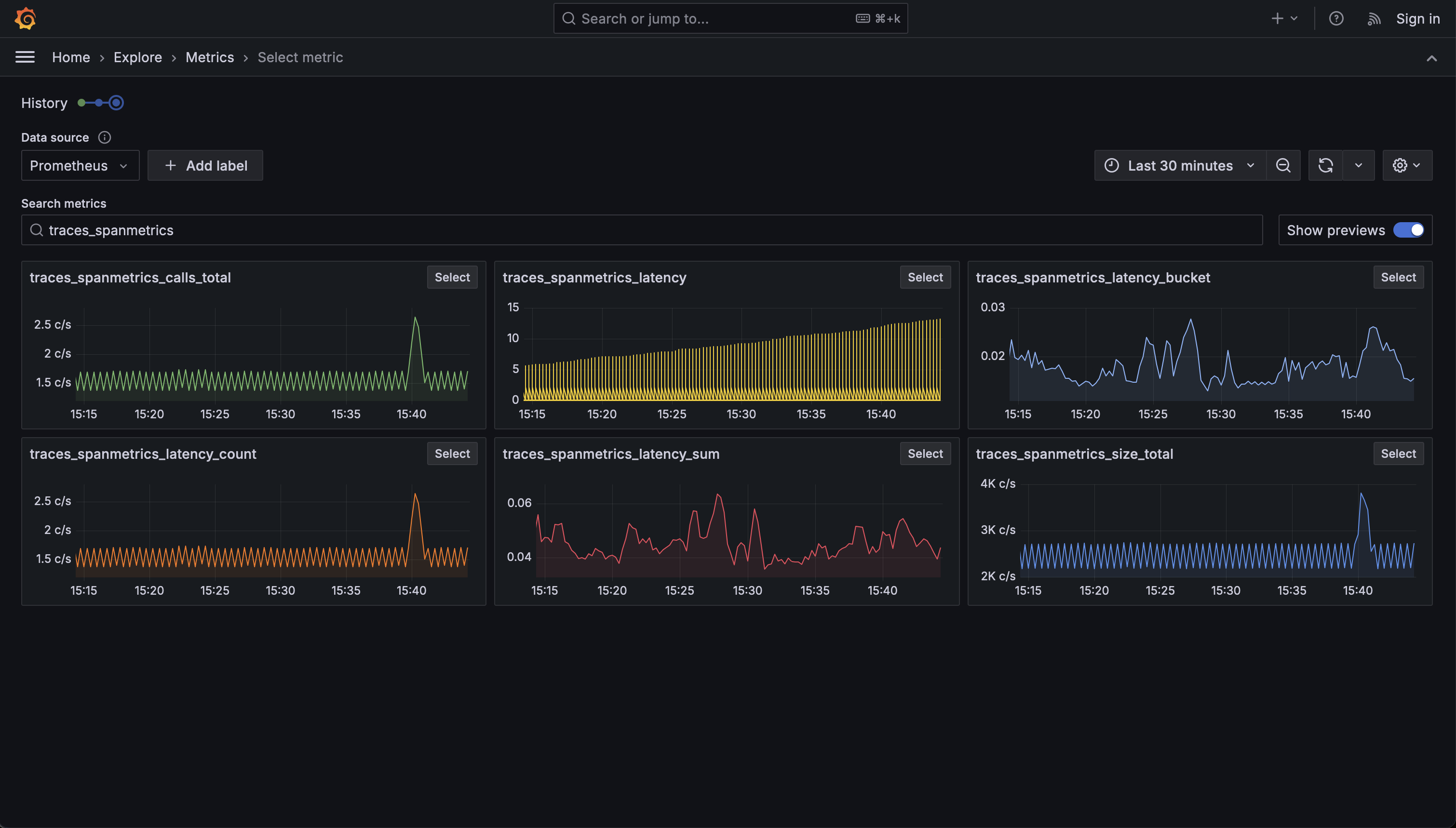Click the news feed icon near Sign in
This screenshot has width=1456, height=828.
click(1374, 18)
